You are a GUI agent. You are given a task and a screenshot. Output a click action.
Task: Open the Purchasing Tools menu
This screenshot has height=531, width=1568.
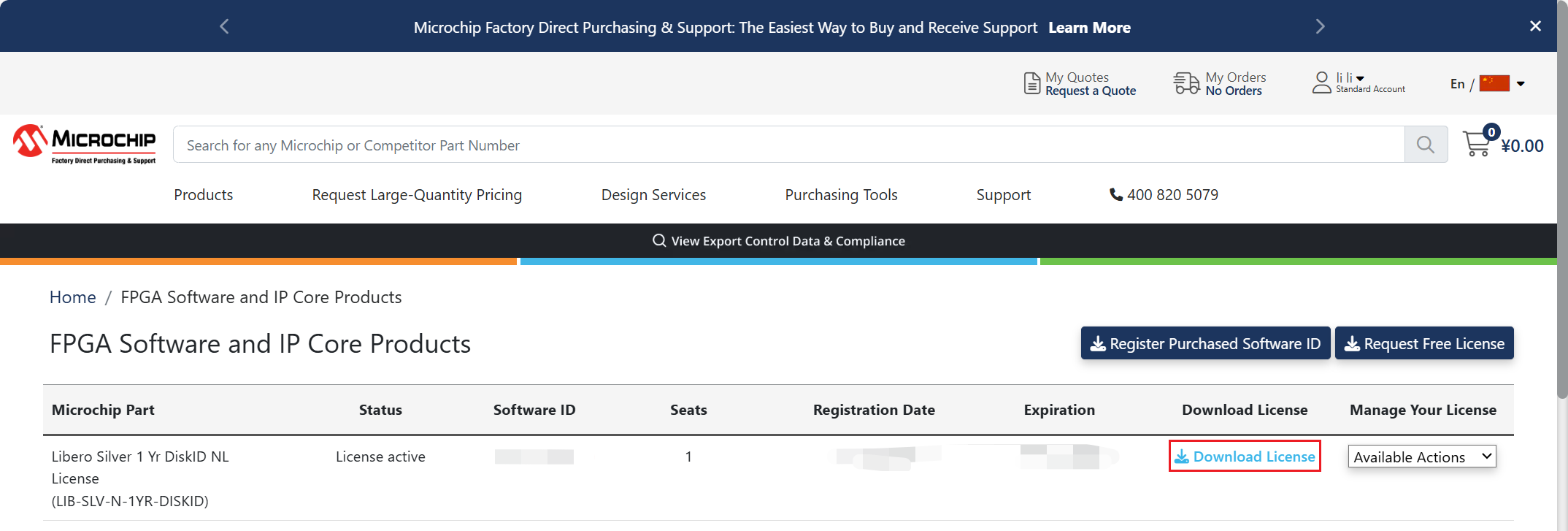[841, 195]
